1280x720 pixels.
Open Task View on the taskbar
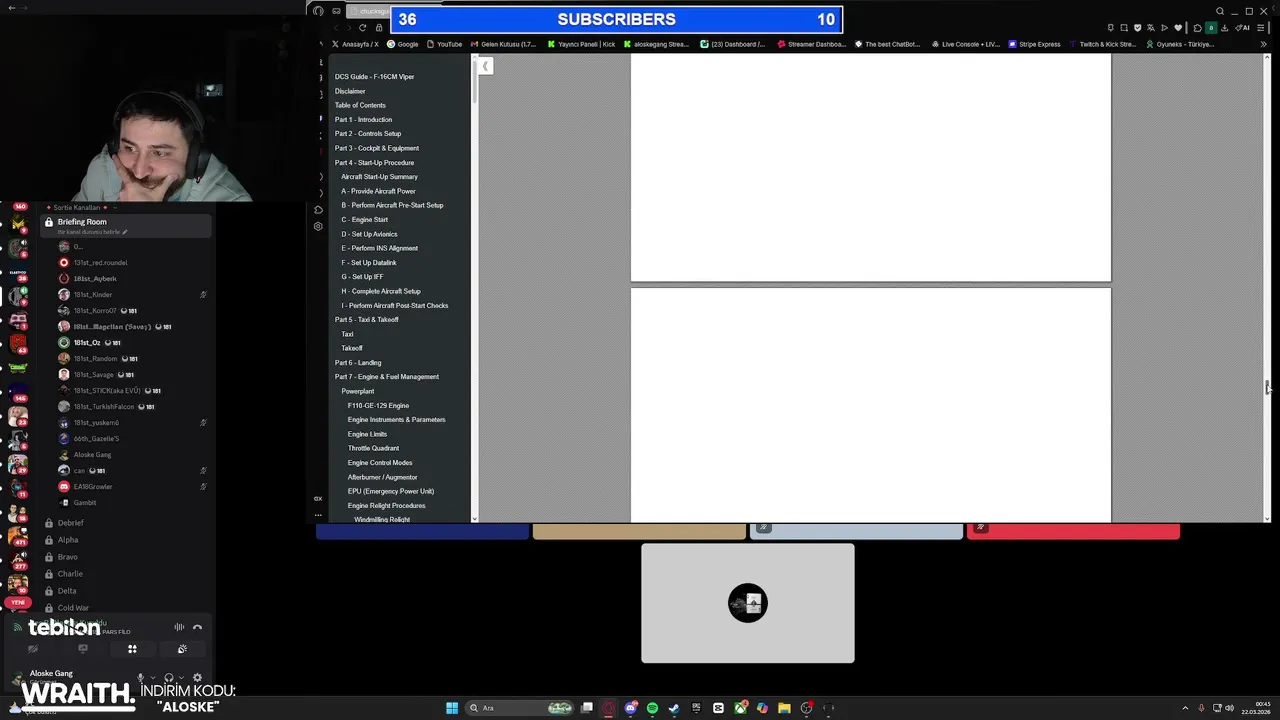(x=587, y=708)
